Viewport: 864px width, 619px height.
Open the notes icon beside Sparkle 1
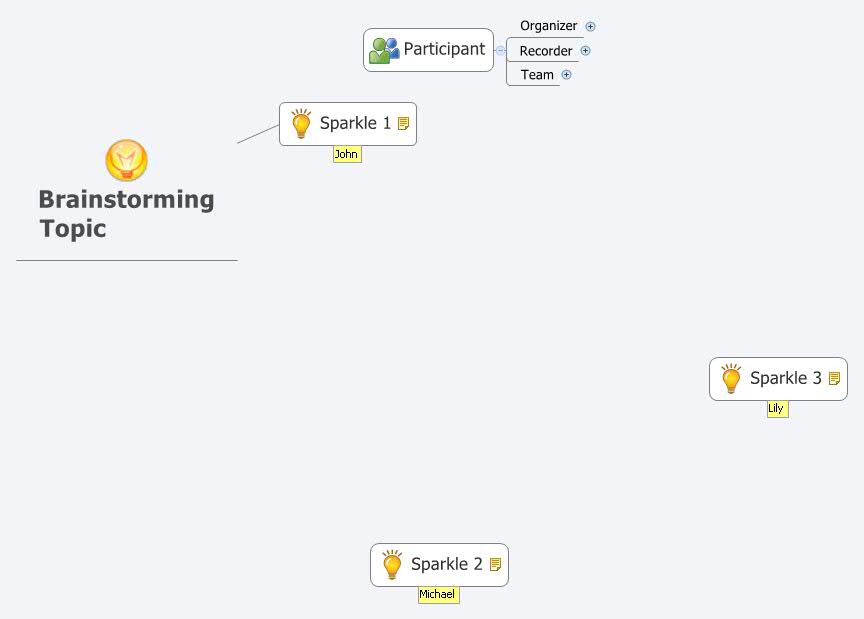click(x=403, y=123)
